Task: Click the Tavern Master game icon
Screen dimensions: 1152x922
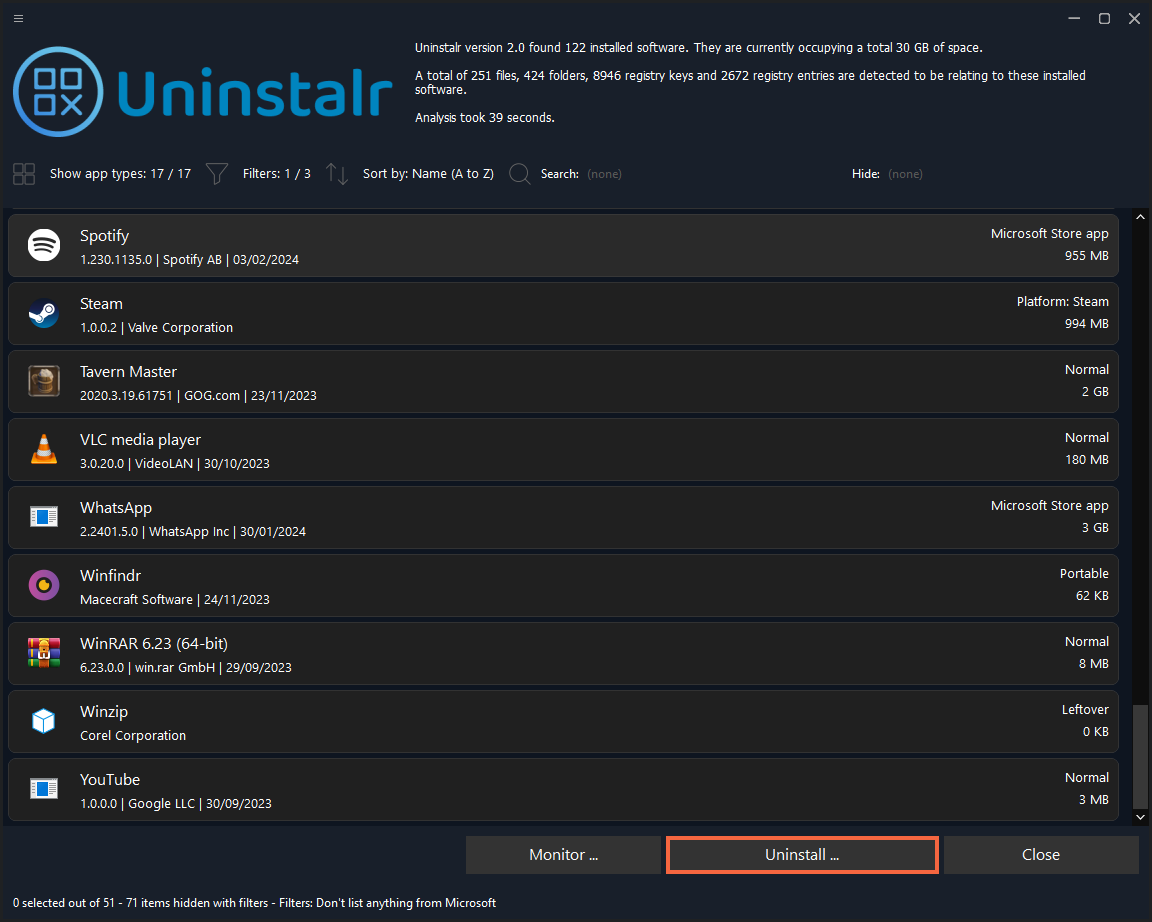Action: coord(44,381)
